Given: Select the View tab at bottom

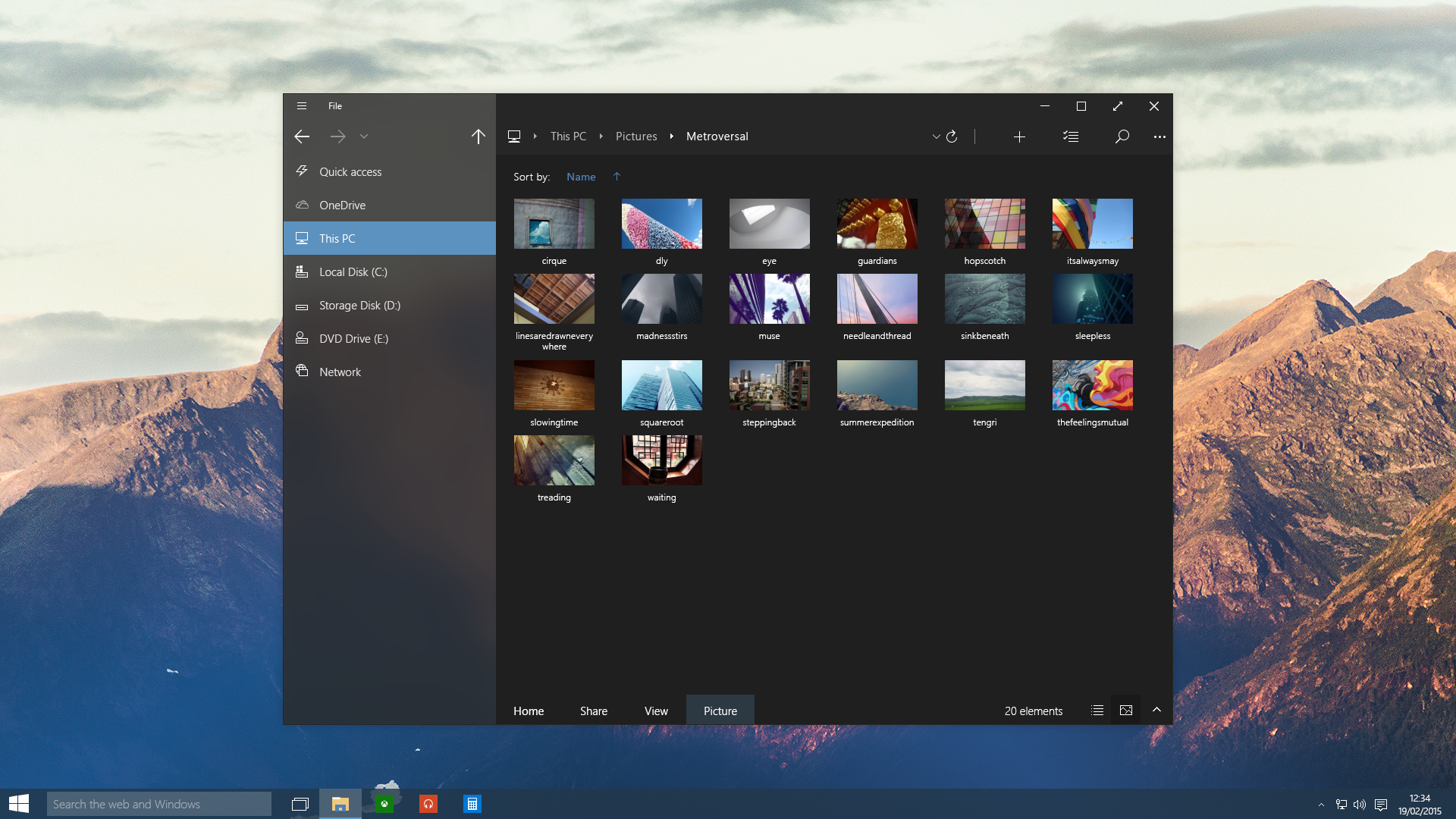Looking at the screenshot, I should (656, 710).
